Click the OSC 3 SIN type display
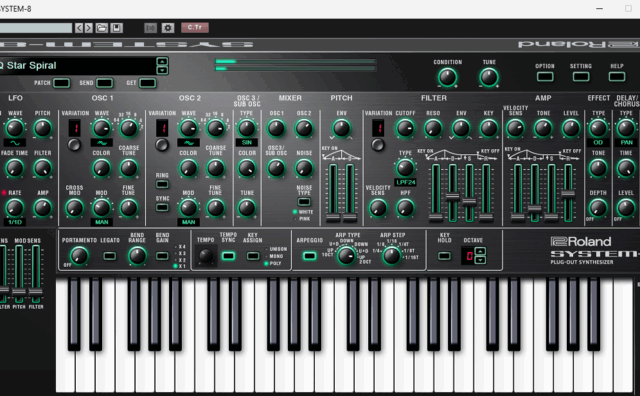The height and width of the screenshot is (396, 640). (x=247, y=142)
